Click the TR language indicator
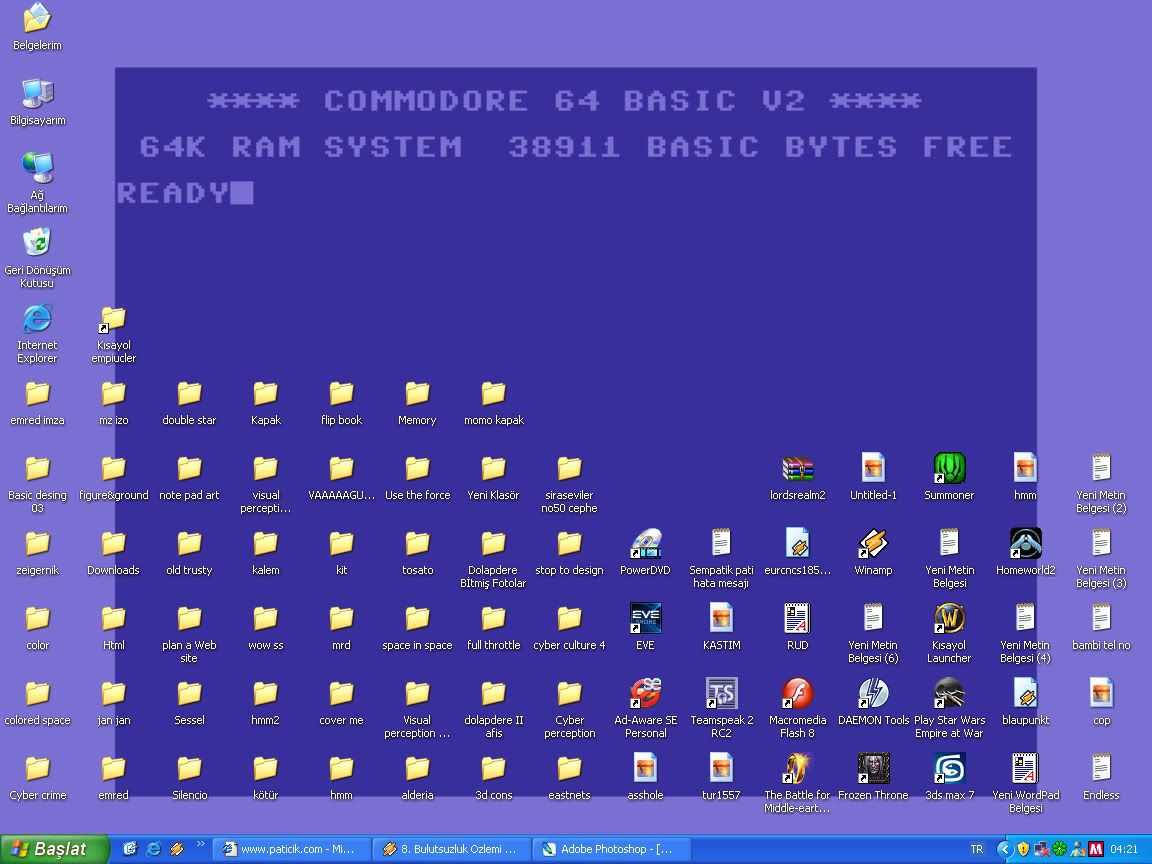Viewport: 1152px width, 864px height. coord(976,849)
